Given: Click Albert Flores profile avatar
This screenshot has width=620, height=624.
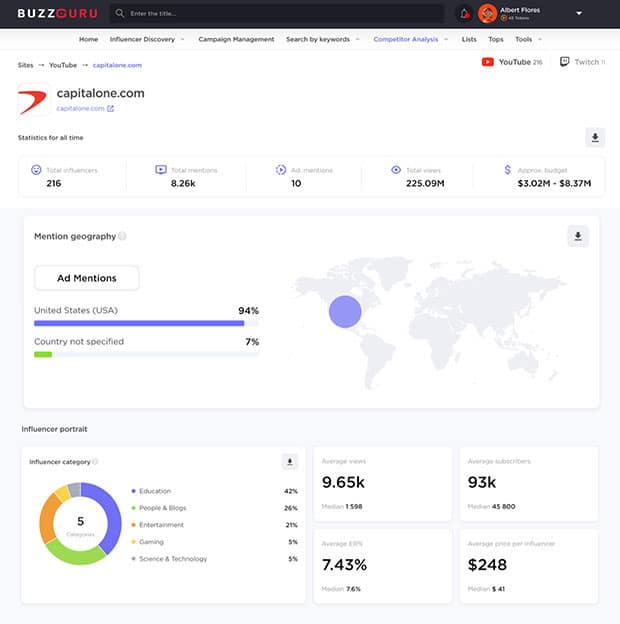Looking at the screenshot, I should [487, 14].
